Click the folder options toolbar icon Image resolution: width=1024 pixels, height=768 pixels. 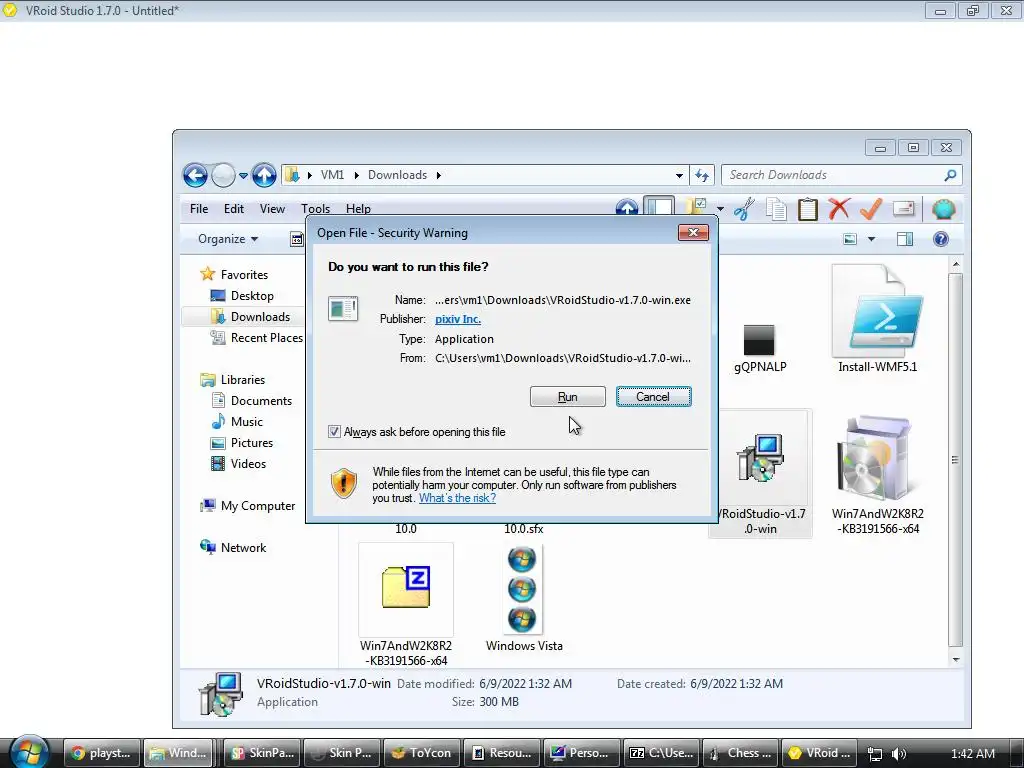[696, 208]
